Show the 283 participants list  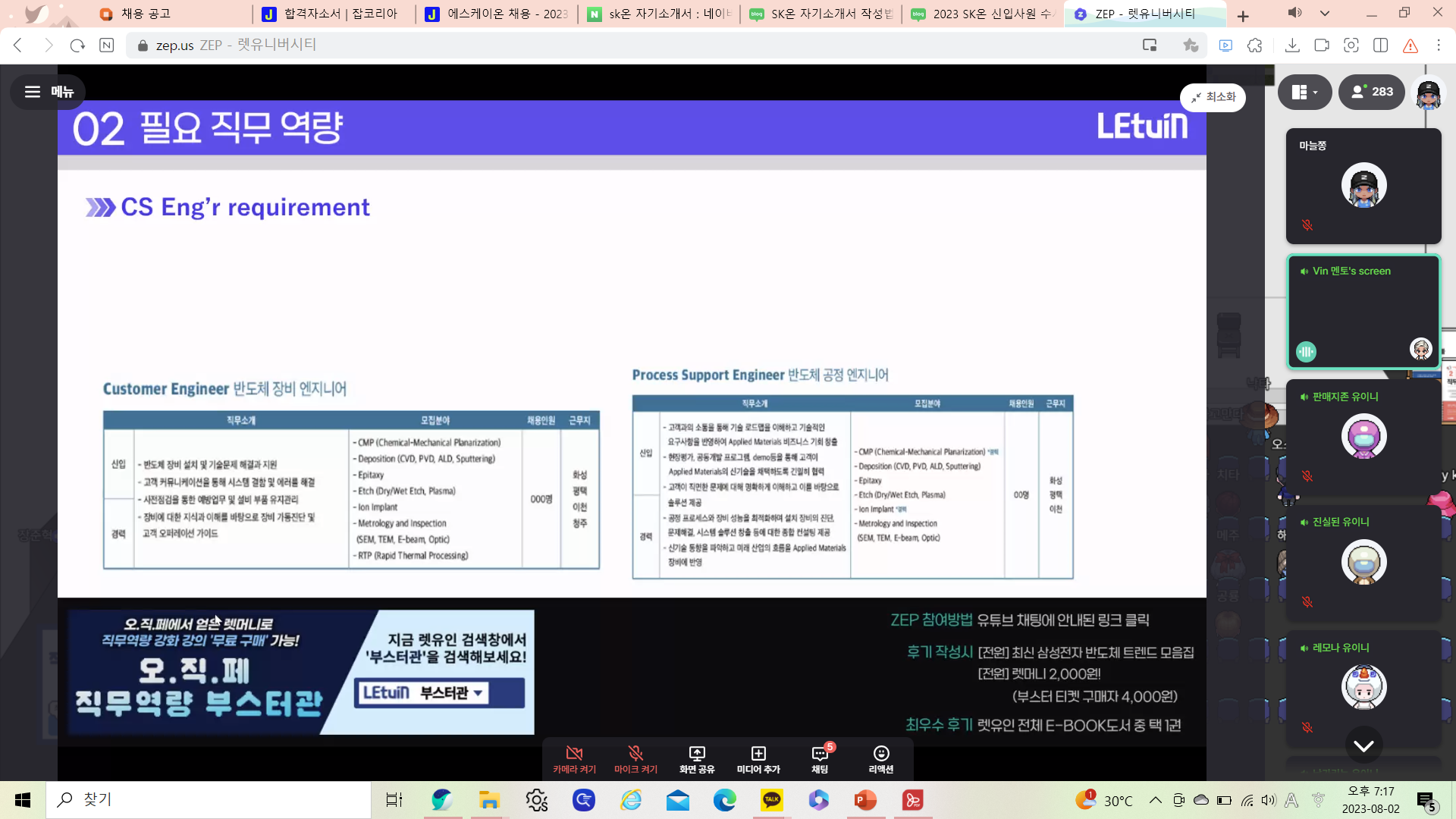(x=1372, y=92)
